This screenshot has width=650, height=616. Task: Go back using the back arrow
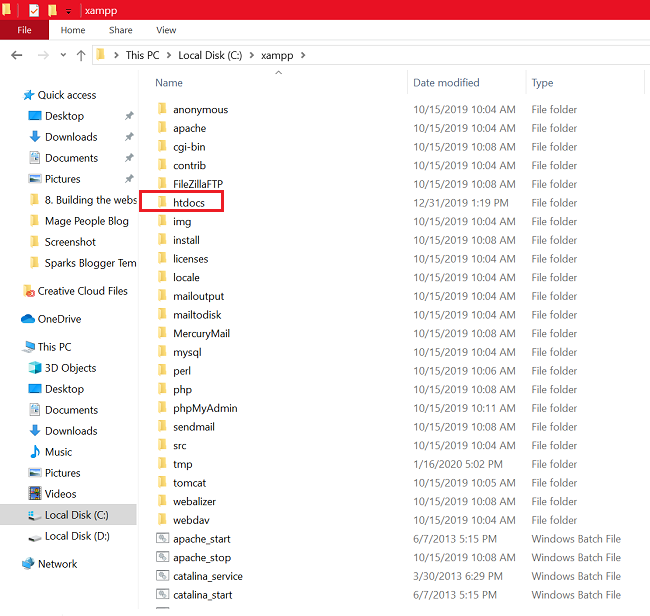[17, 55]
